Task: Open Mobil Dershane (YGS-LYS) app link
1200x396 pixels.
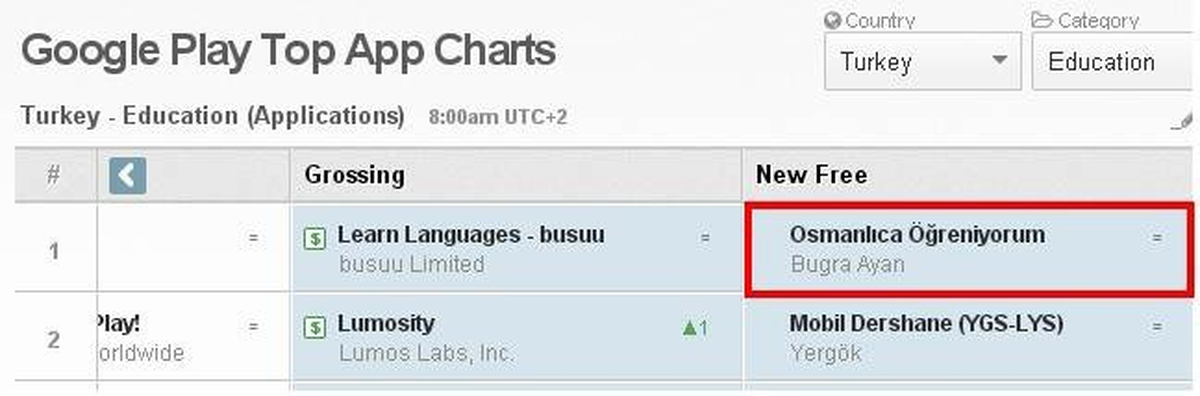Action: pos(926,324)
